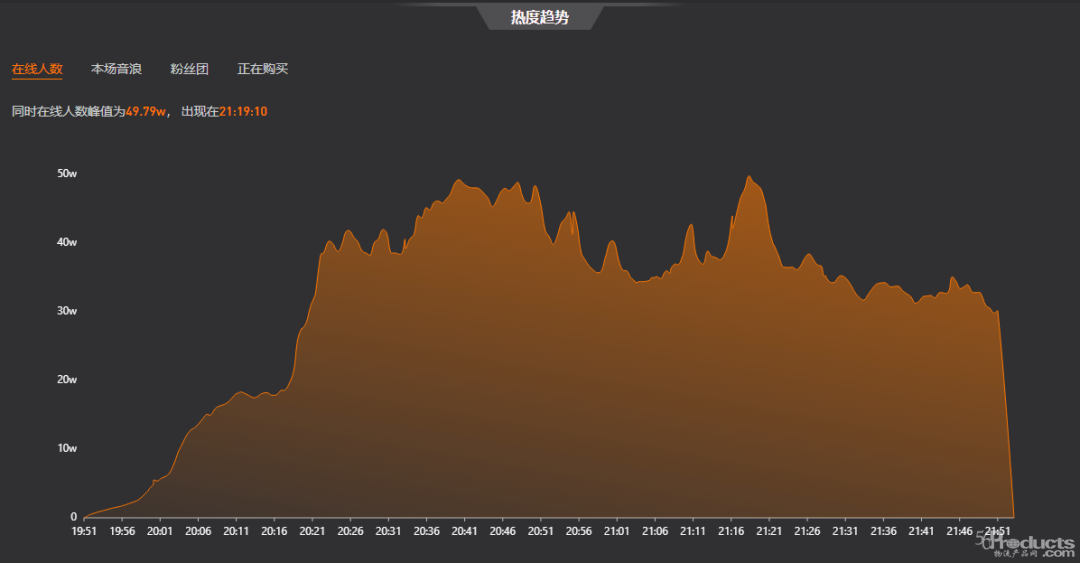The image size is (1080, 563).
Task: Select the 在线人数 tab
Action: pos(37,69)
